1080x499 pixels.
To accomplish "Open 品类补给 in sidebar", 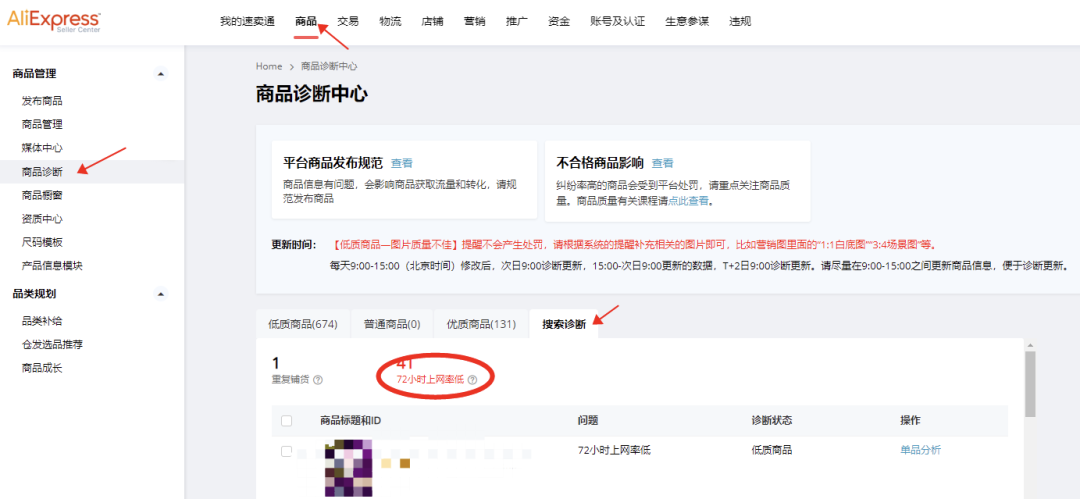I will (x=42, y=321).
